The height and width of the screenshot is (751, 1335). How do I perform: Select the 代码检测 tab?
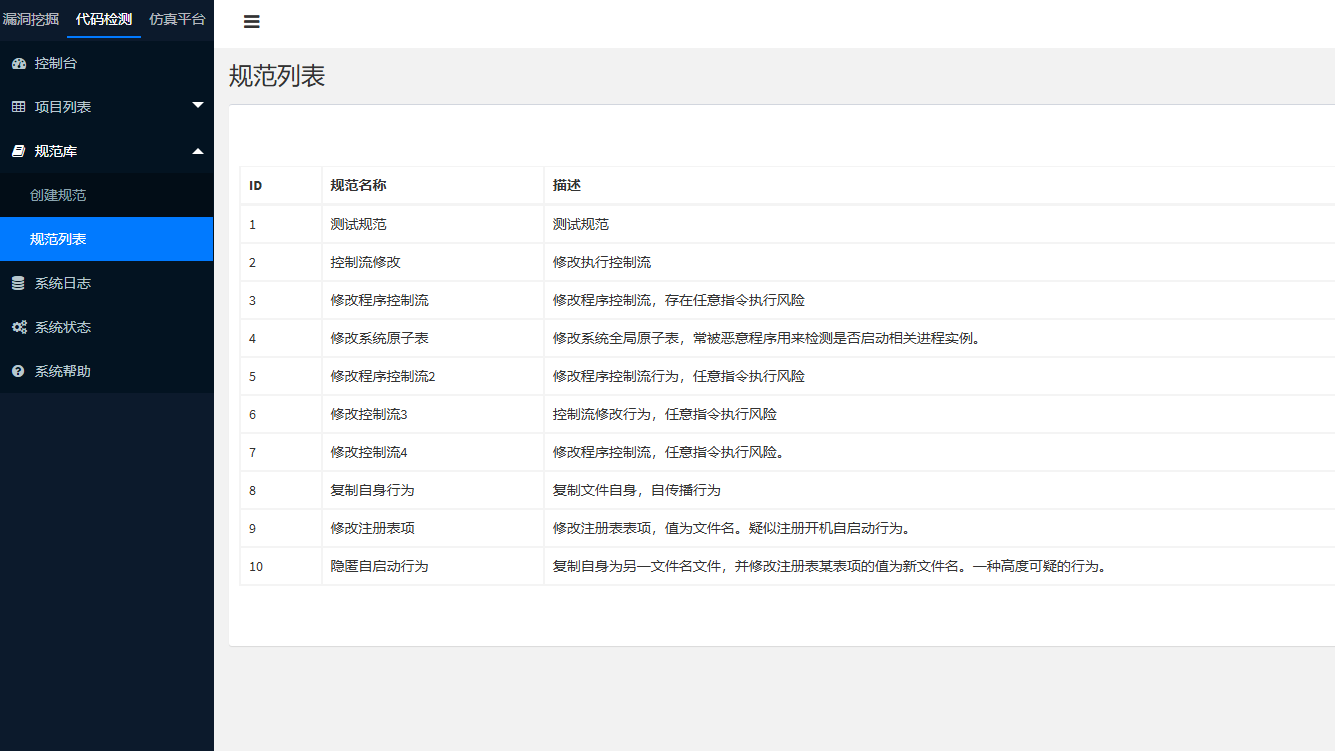(x=104, y=18)
